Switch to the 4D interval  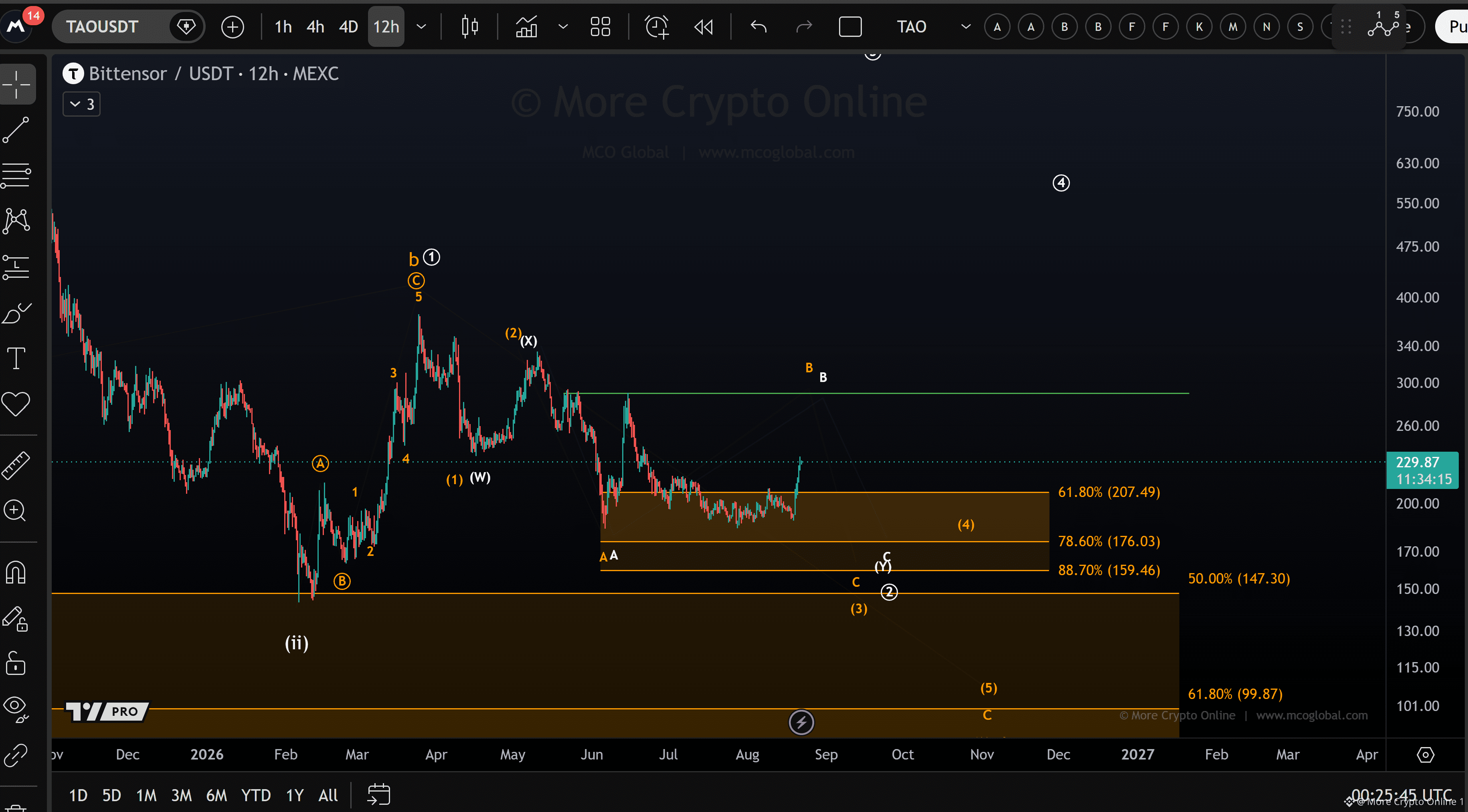point(348,27)
